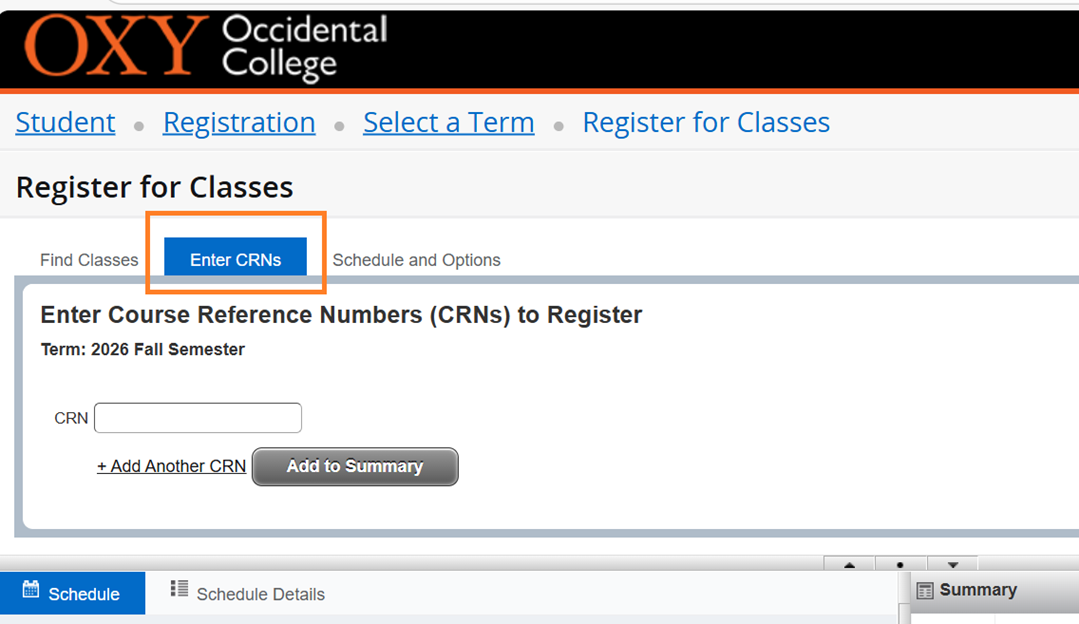The image size is (1079, 624).
Task: Toggle to the Schedule view
Action: coord(72,593)
